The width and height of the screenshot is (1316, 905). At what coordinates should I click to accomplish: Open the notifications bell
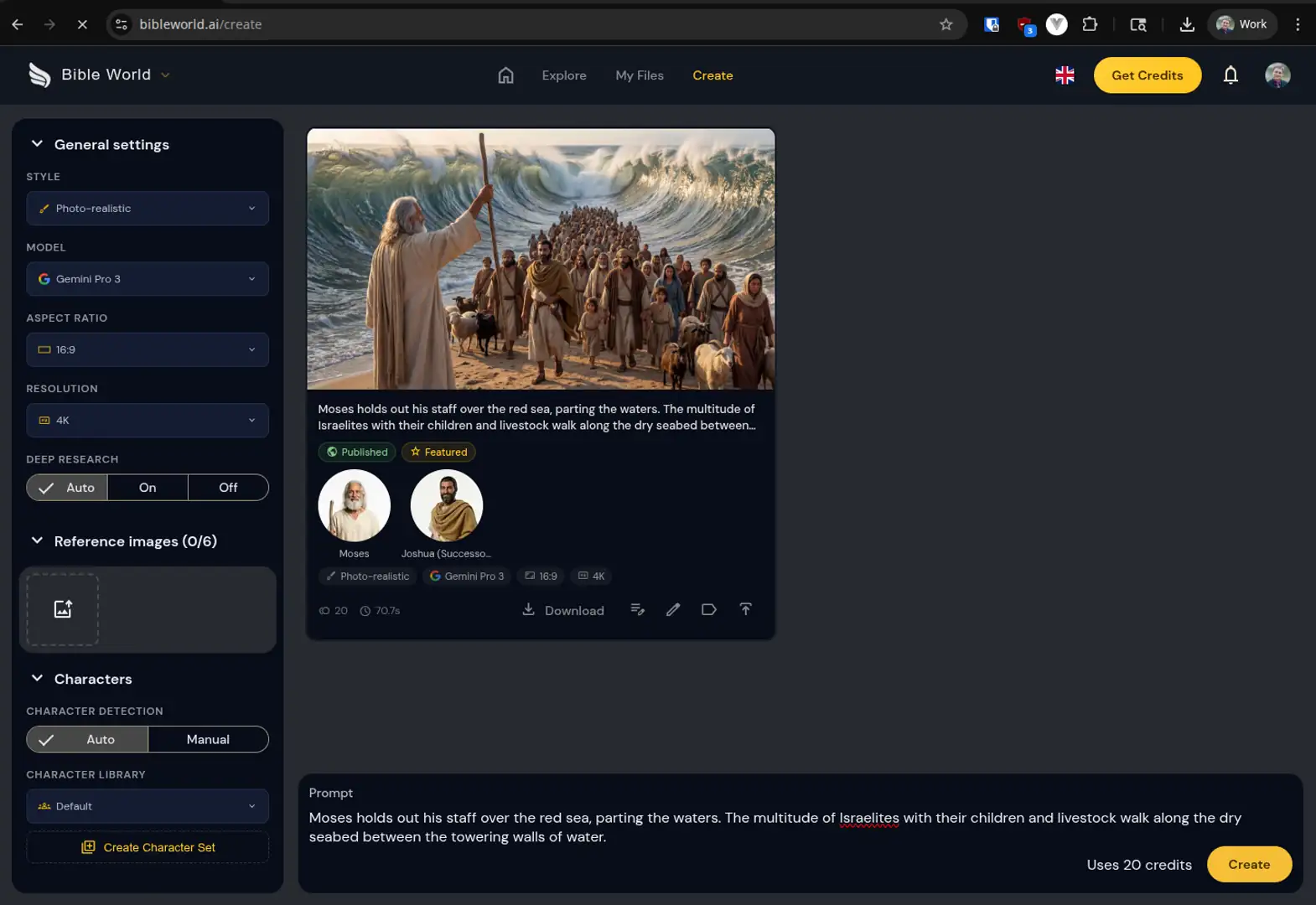pyautogui.click(x=1230, y=75)
